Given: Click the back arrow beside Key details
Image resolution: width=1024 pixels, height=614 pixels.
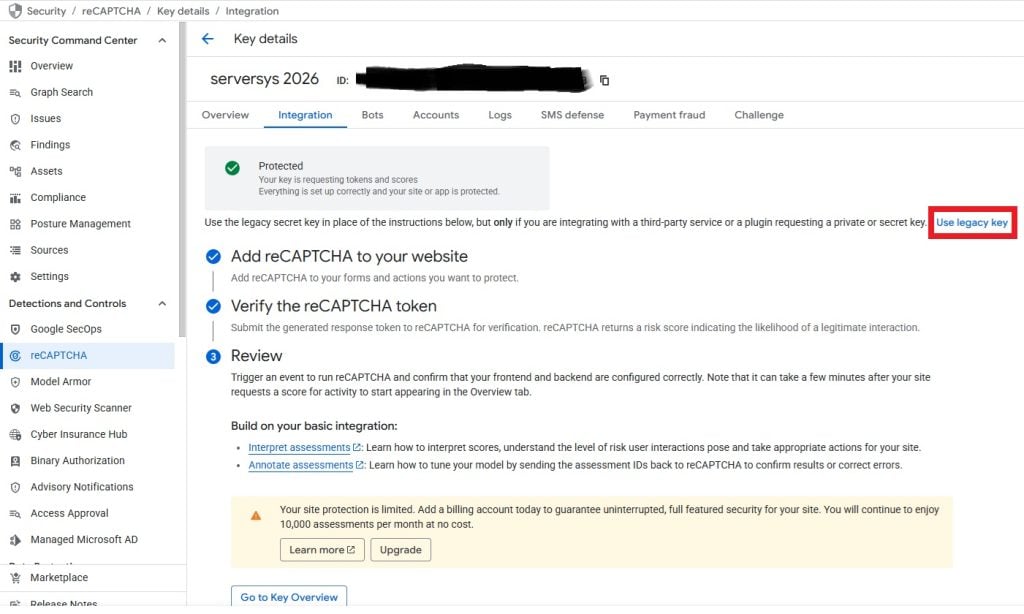Looking at the screenshot, I should (208, 39).
